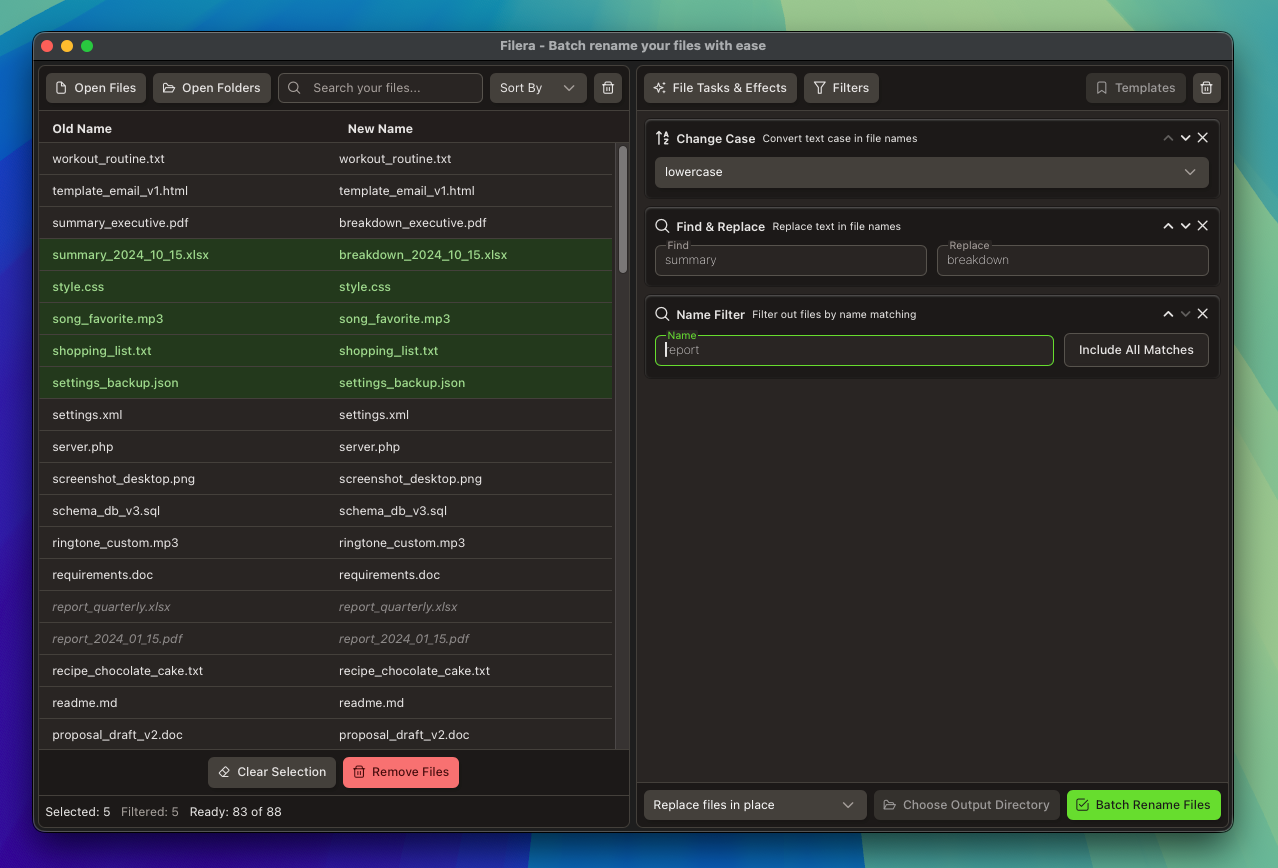
Task: Click the trash icon next to Sort By
Action: pyautogui.click(x=607, y=88)
